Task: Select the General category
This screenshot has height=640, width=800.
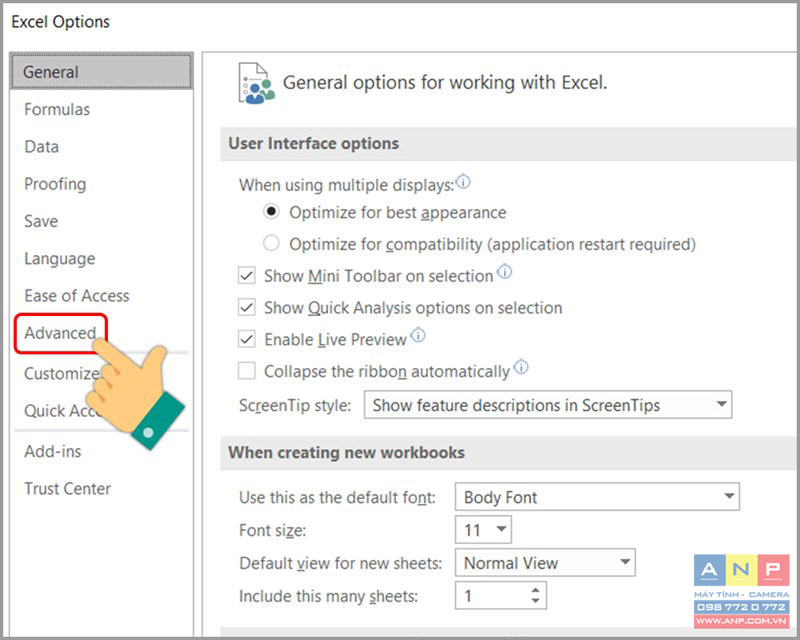Action: tap(101, 71)
